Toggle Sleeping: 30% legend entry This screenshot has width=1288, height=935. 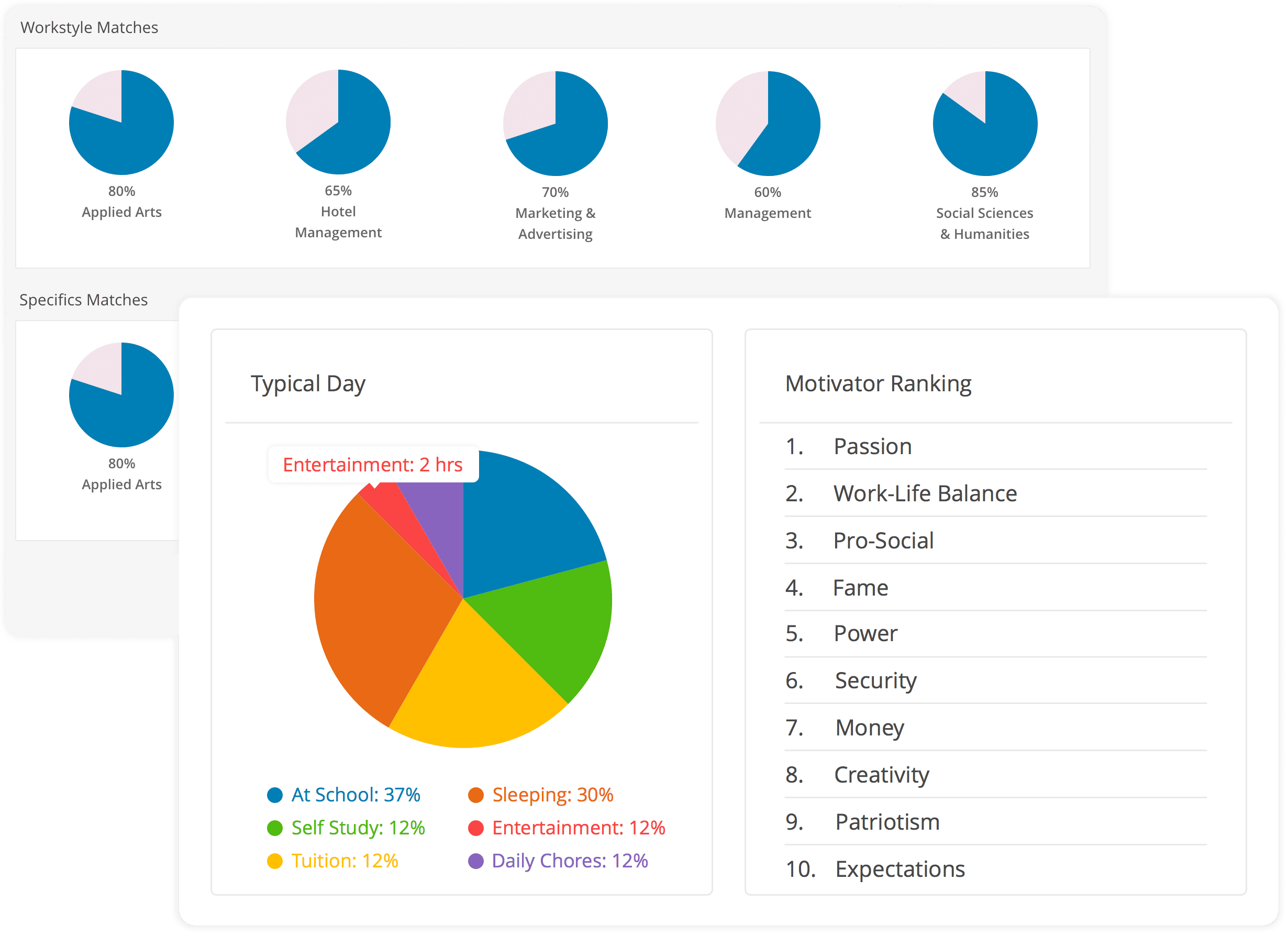(x=552, y=795)
